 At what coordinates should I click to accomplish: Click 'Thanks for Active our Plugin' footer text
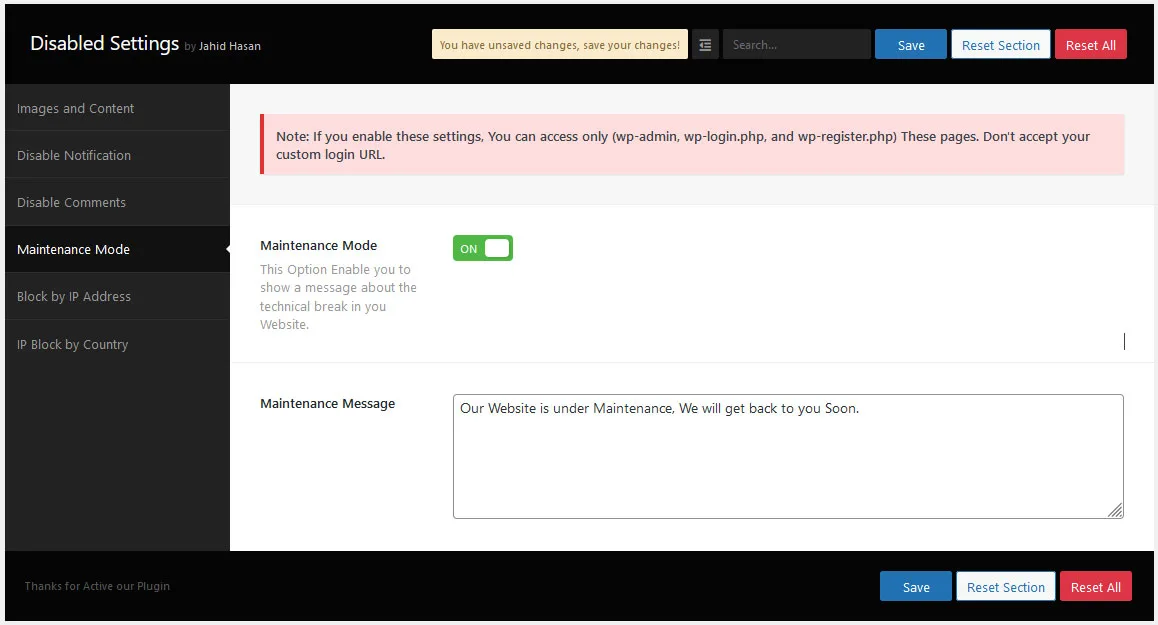97,586
